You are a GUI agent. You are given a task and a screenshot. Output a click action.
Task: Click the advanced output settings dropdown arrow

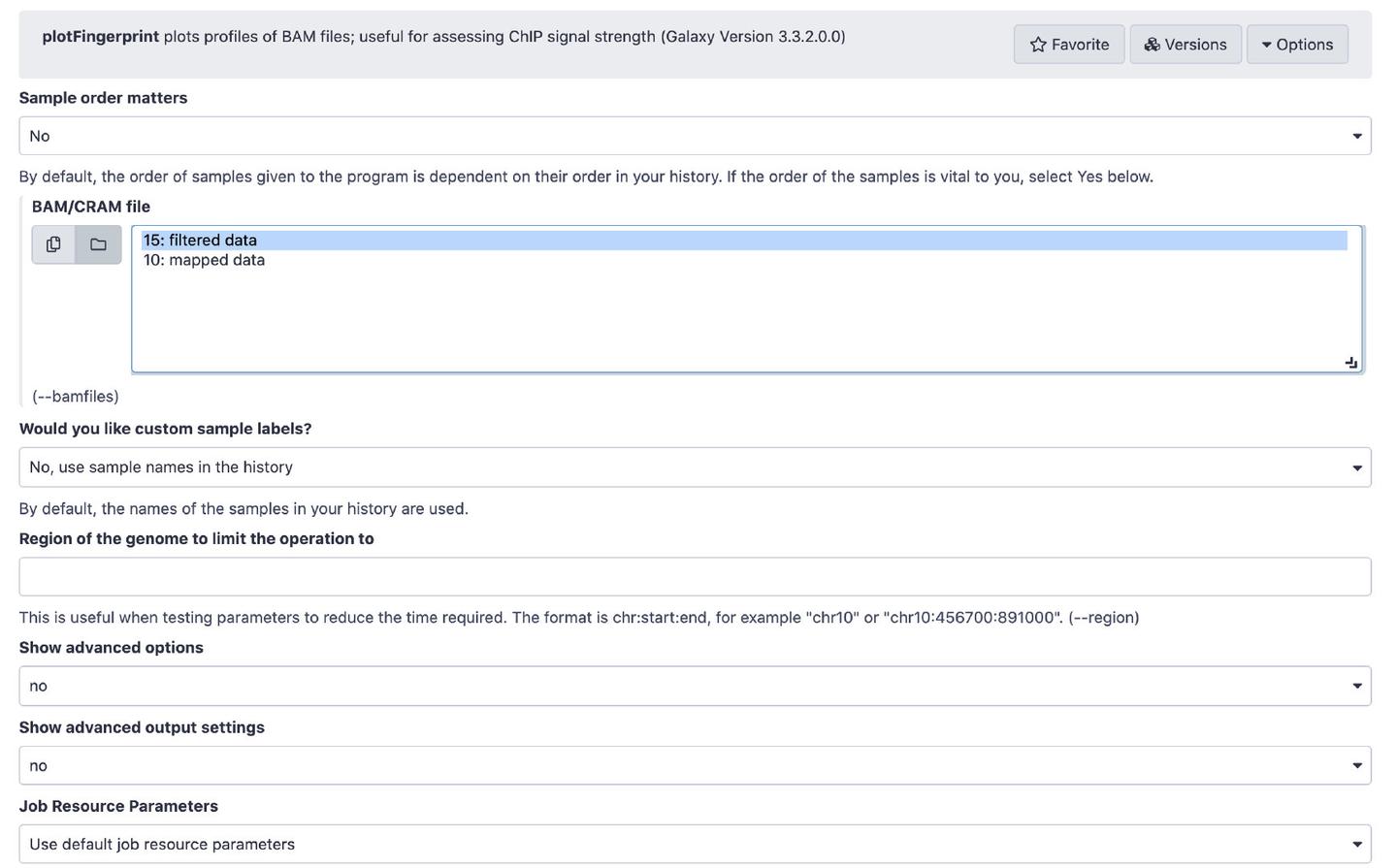coord(1356,766)
